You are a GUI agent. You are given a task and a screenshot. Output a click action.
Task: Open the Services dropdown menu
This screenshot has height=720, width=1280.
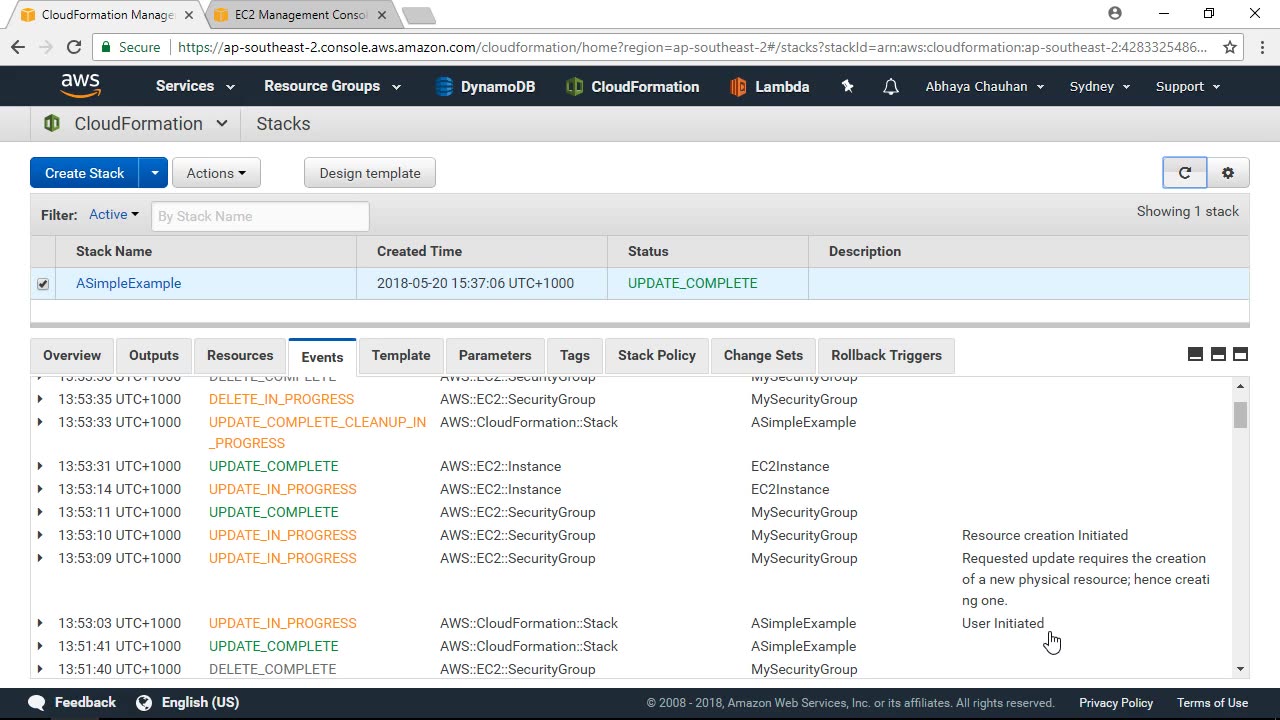coord(195,86)
